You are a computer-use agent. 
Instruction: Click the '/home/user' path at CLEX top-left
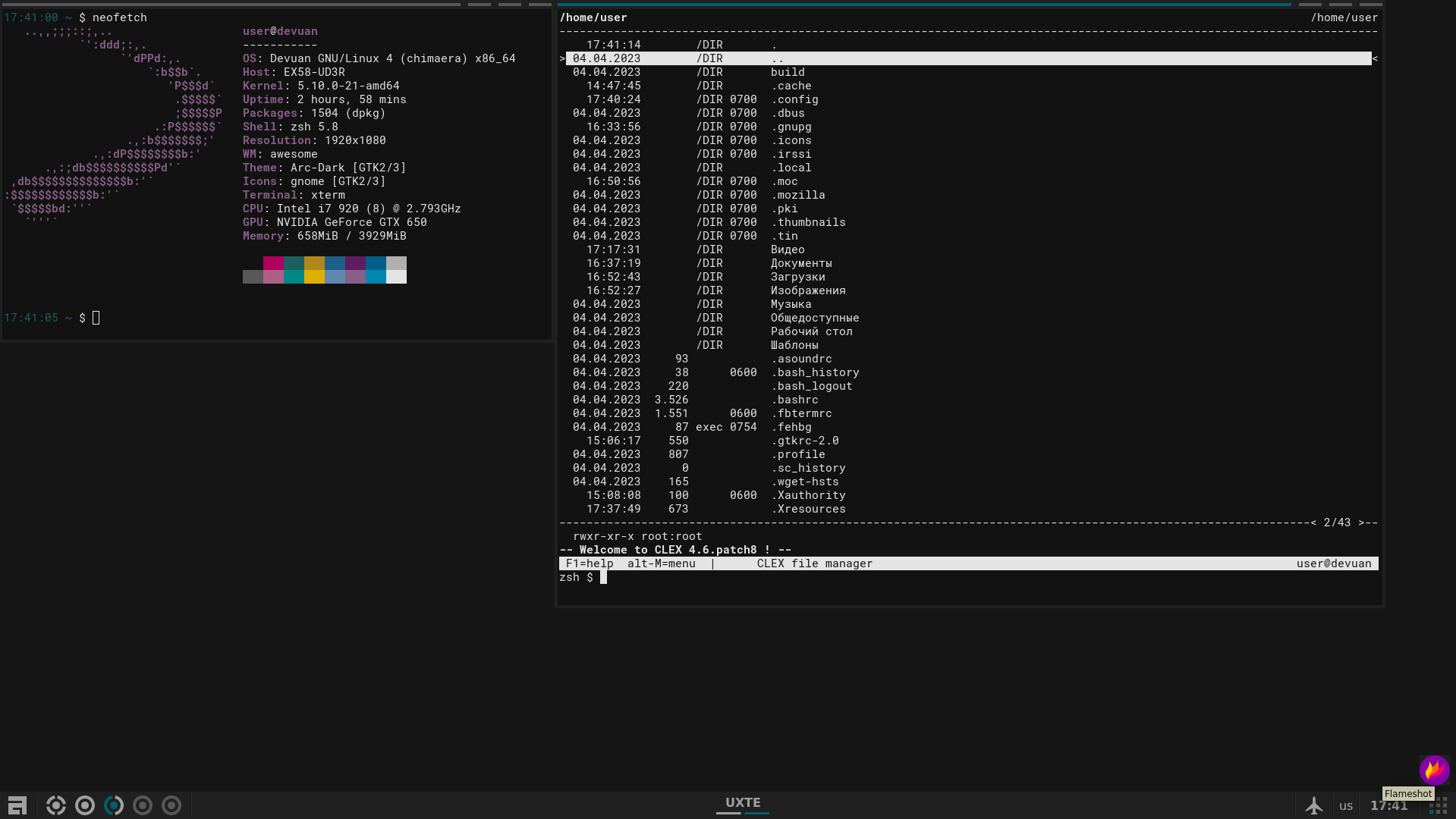tap(593, 17)
